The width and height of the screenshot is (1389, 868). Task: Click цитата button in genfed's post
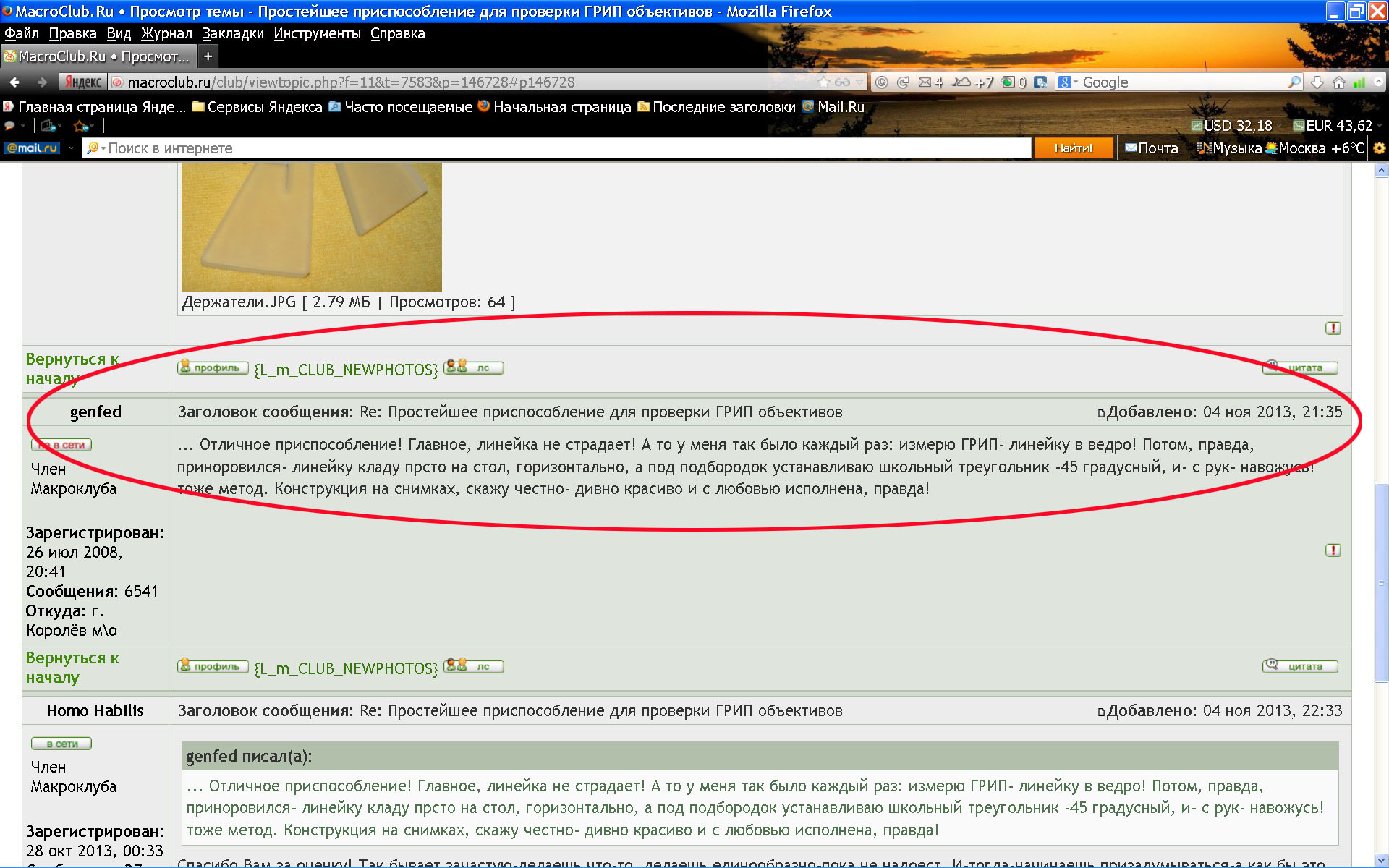click(x=1300, y=666)
